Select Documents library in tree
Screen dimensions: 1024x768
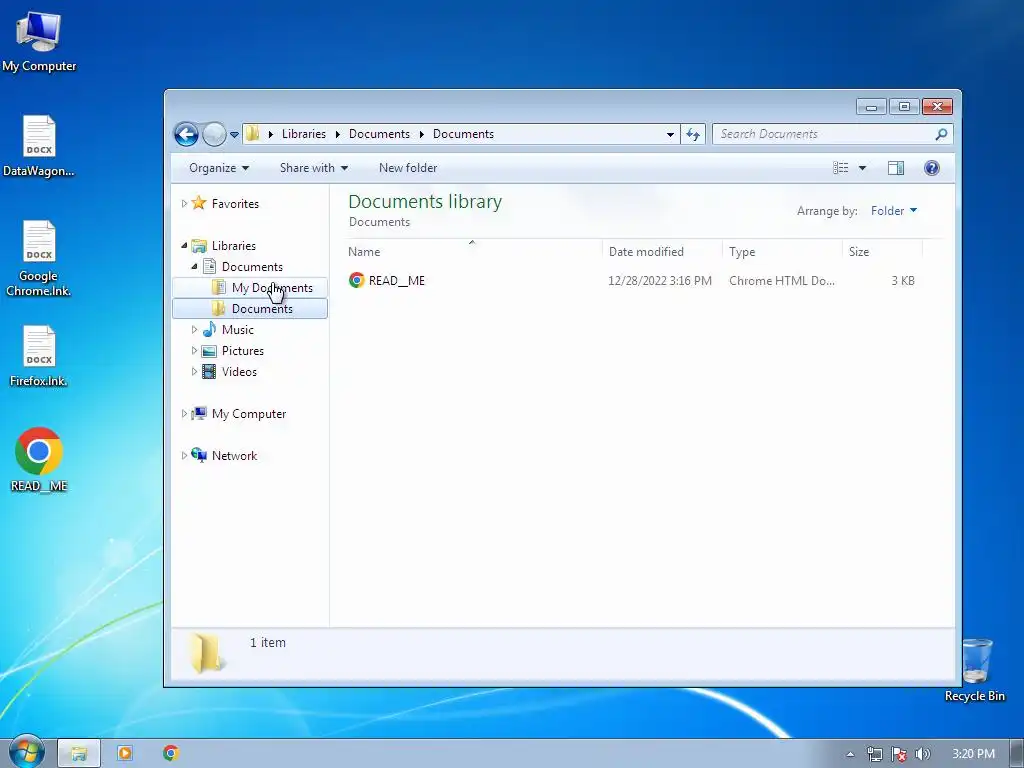(252, 266)
